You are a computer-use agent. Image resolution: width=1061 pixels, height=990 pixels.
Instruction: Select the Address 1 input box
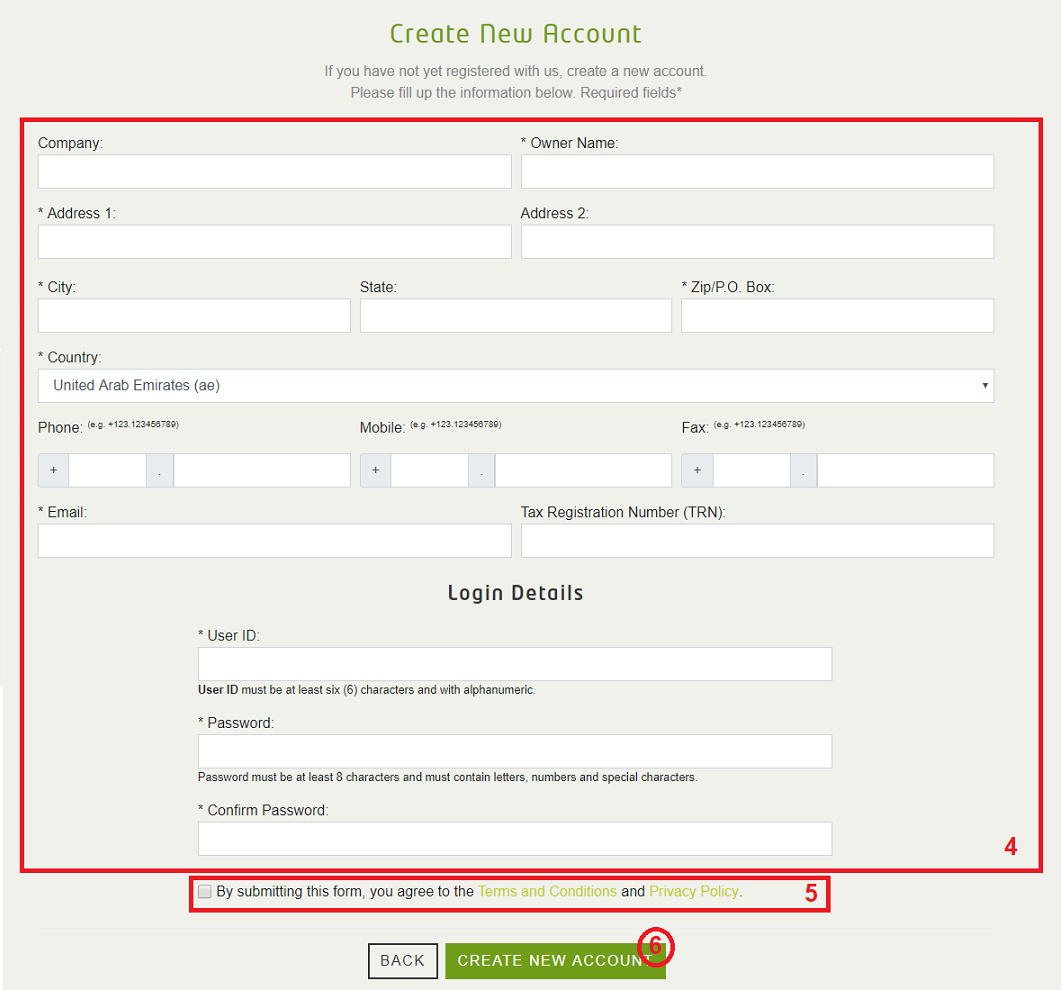click(x=274, y=242)
